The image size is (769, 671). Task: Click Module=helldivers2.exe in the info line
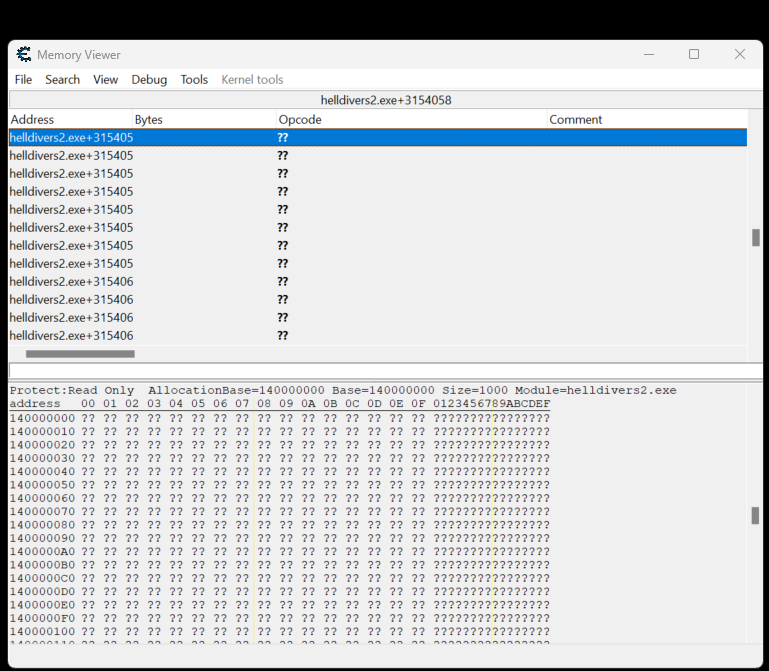[x=595, y=390]
